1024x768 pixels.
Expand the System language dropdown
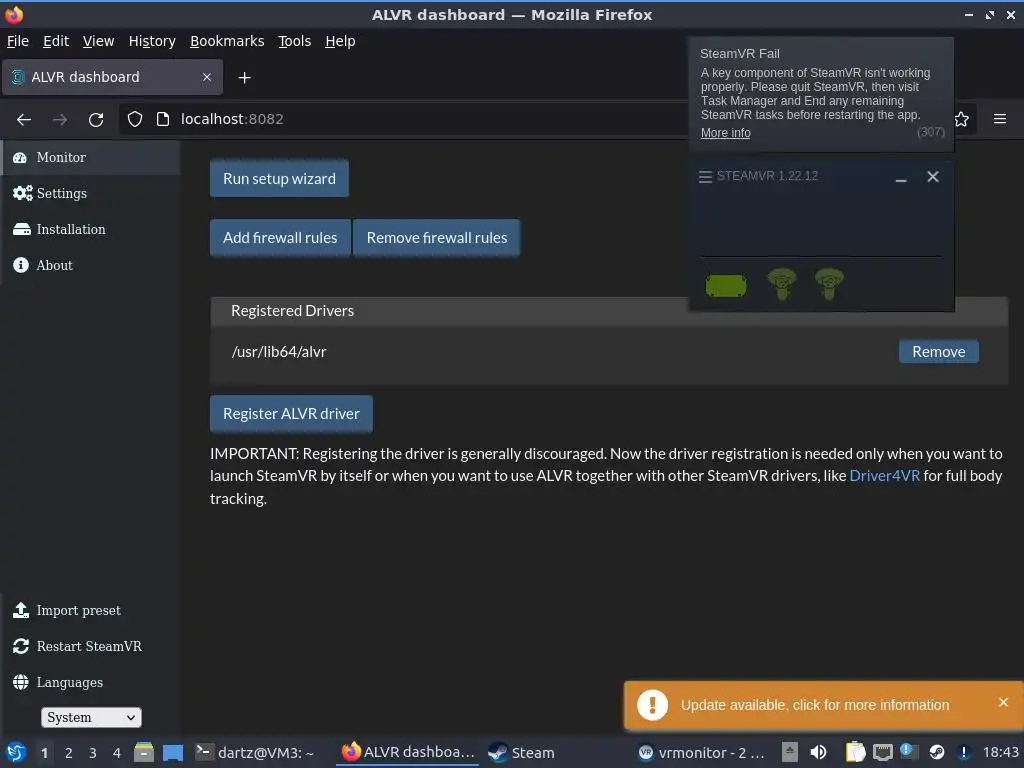(91, 717)
